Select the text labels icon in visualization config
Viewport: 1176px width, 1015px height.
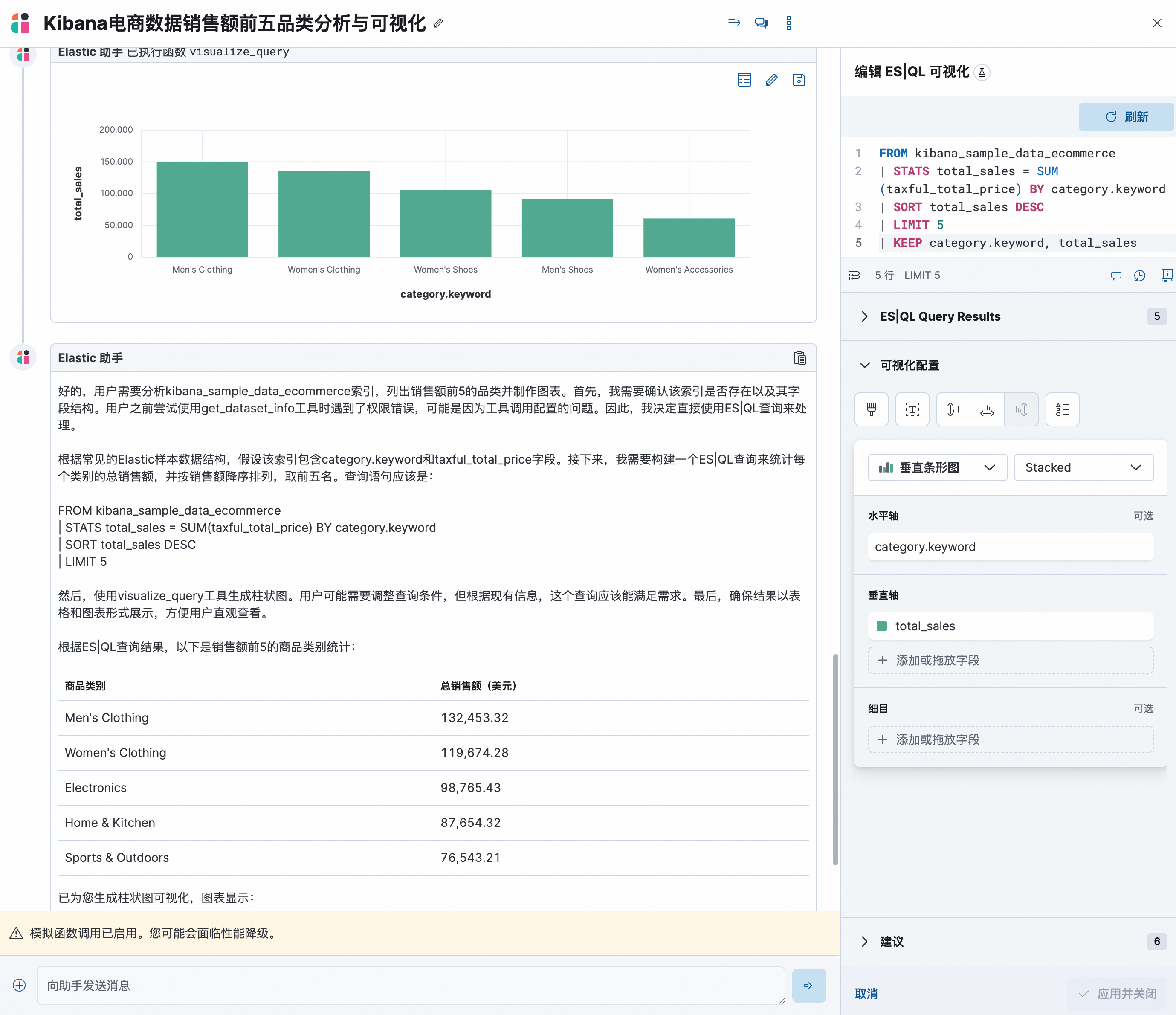(912, 409)
